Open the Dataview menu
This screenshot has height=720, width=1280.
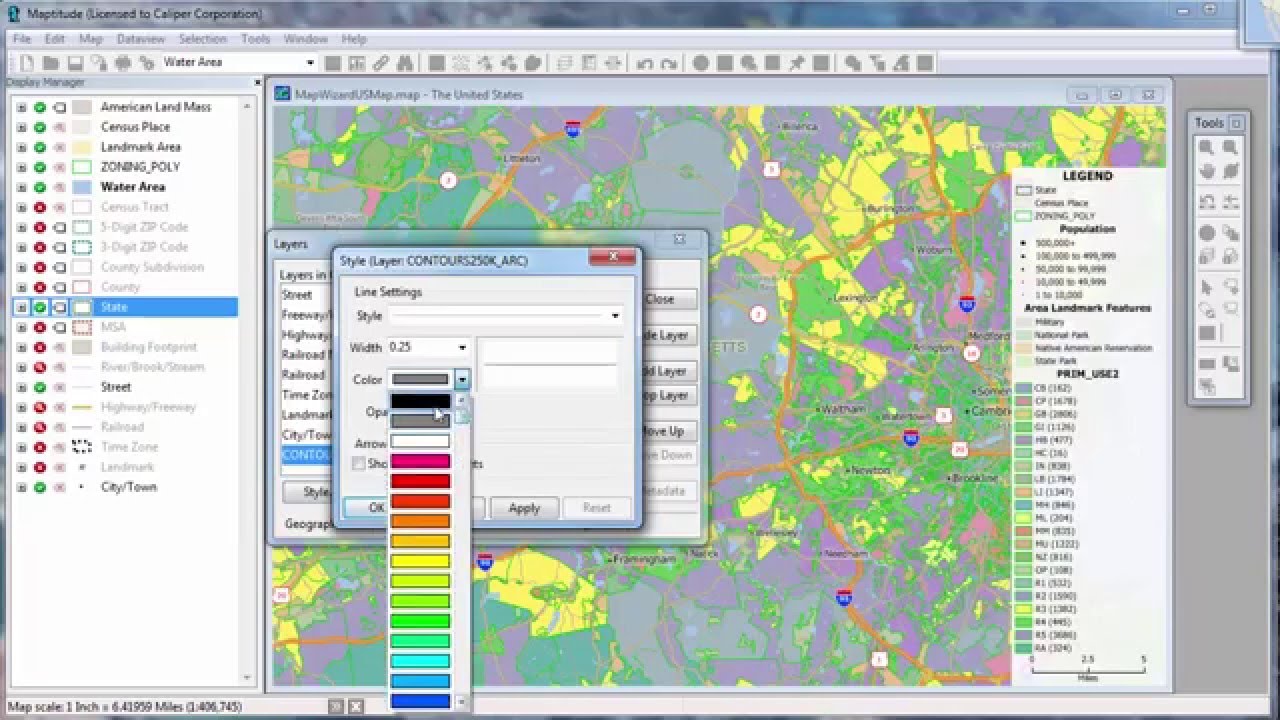pyautogui.click(x=141, y=39)
